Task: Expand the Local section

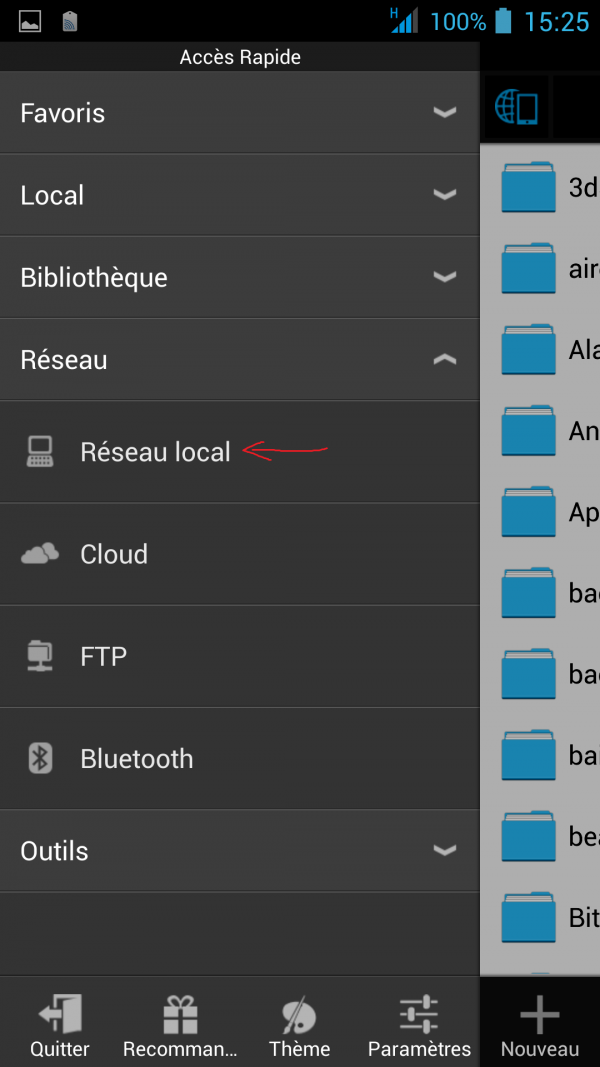Action: (240, 194)
